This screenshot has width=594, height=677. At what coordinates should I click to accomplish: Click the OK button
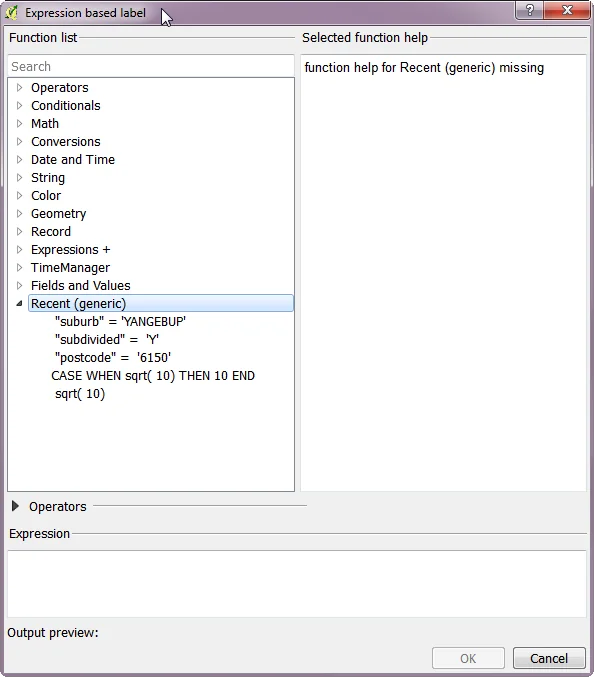coord(468,658)
